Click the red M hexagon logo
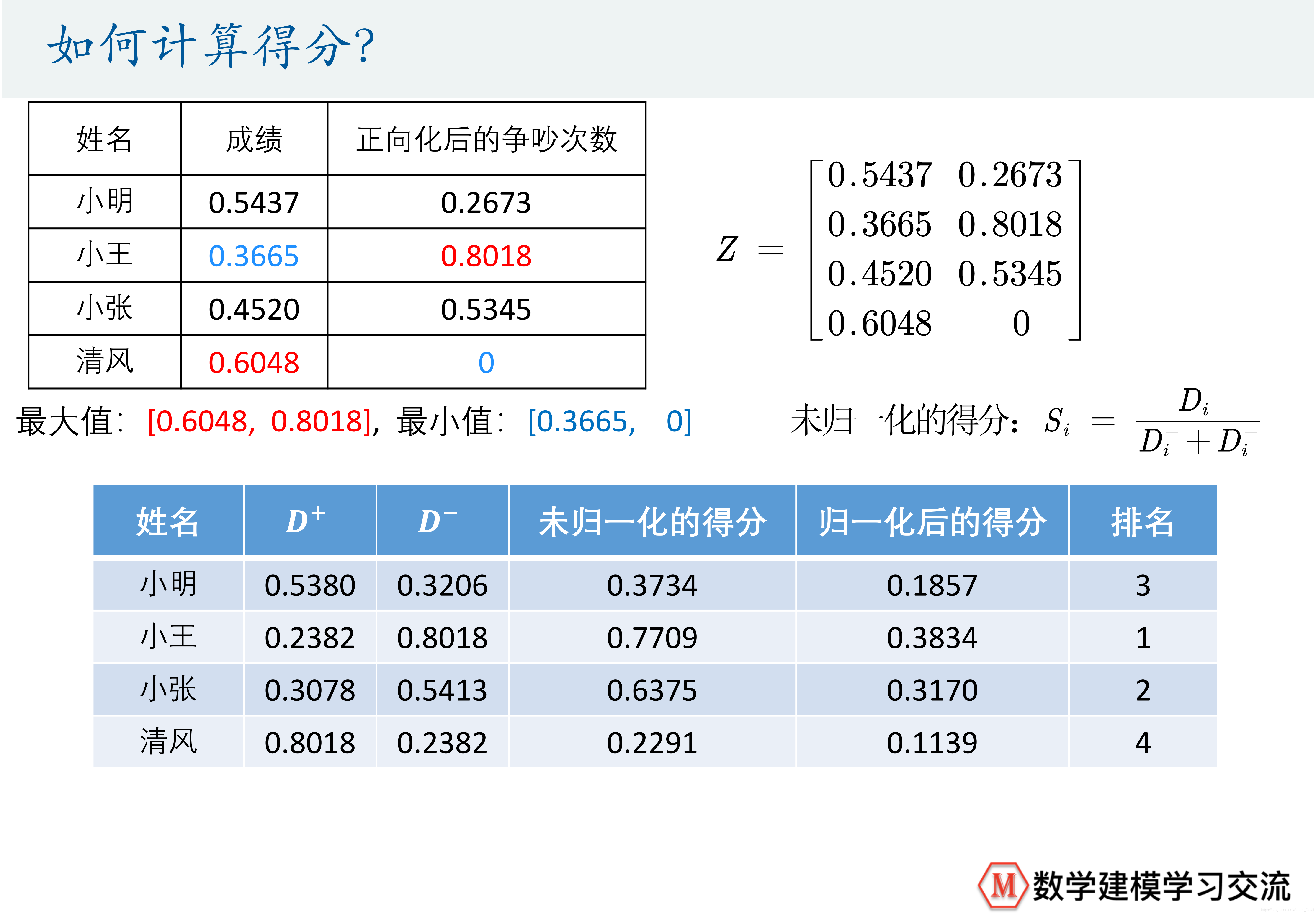This screenshot has width=1316, height=914. click(x=1003, y=885)
